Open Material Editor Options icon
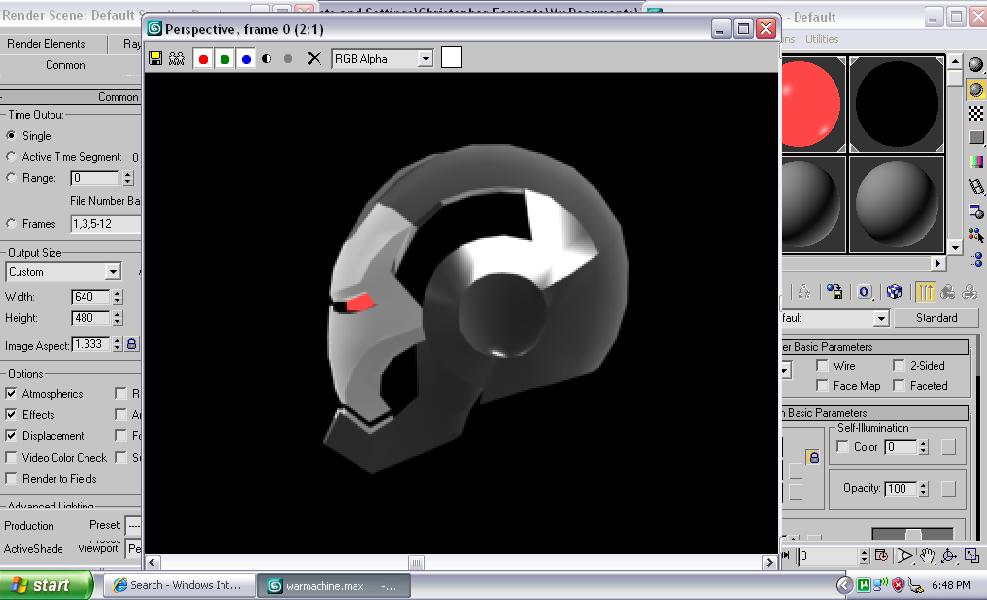The height and width of the screenshot is (600, 987). click(976, 211)
